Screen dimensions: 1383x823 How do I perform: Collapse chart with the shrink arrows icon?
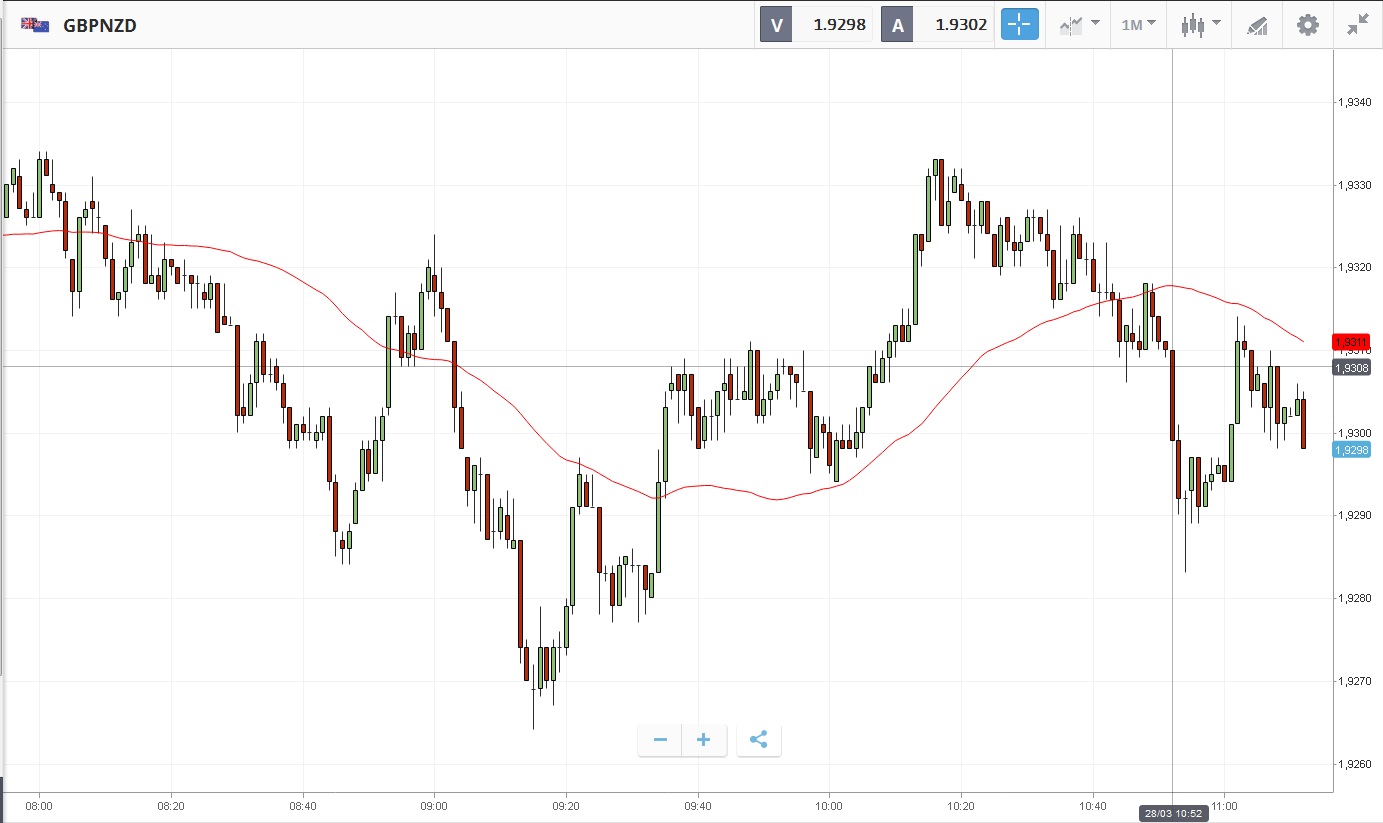pos(1357,25)
